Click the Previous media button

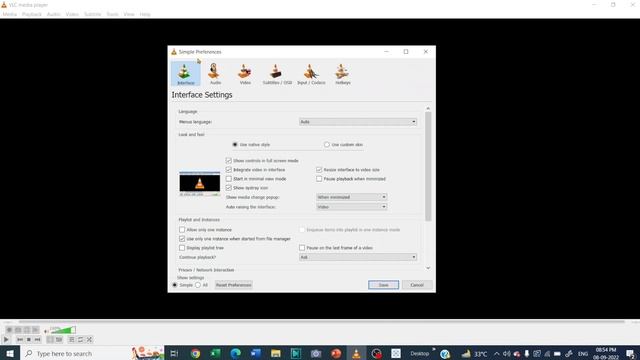tap(20, 340)
